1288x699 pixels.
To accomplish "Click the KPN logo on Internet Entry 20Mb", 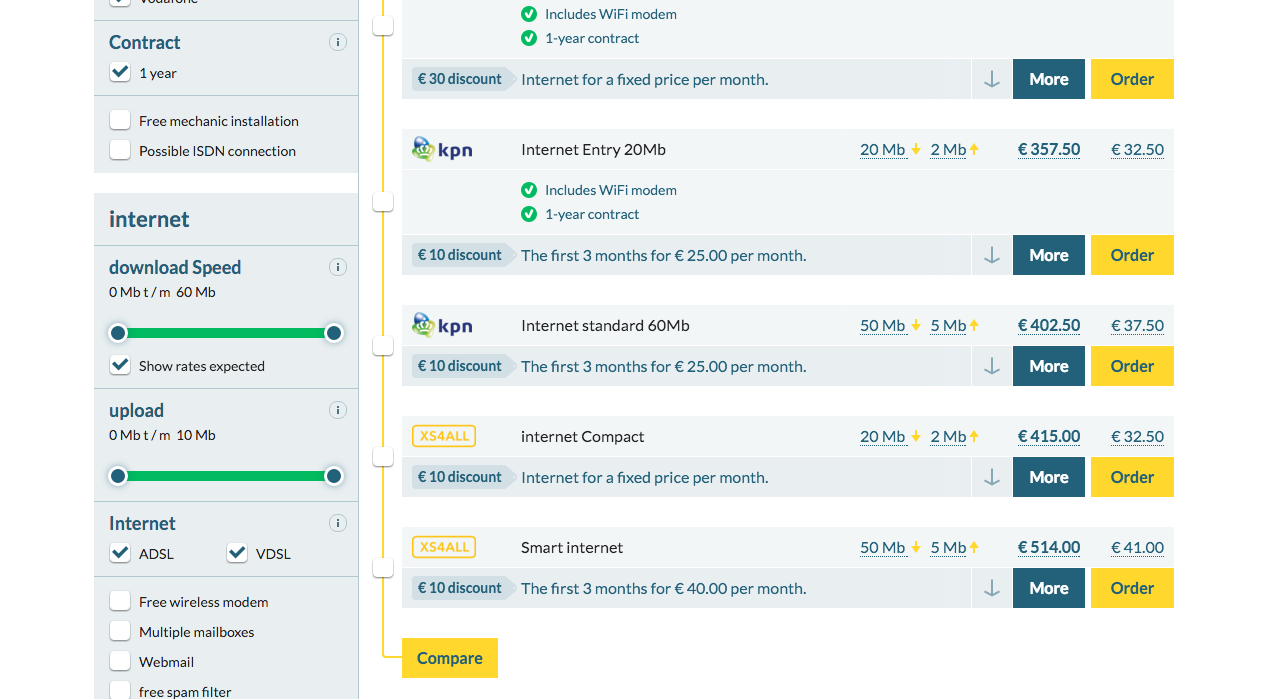I will click(x=442, y=150).
